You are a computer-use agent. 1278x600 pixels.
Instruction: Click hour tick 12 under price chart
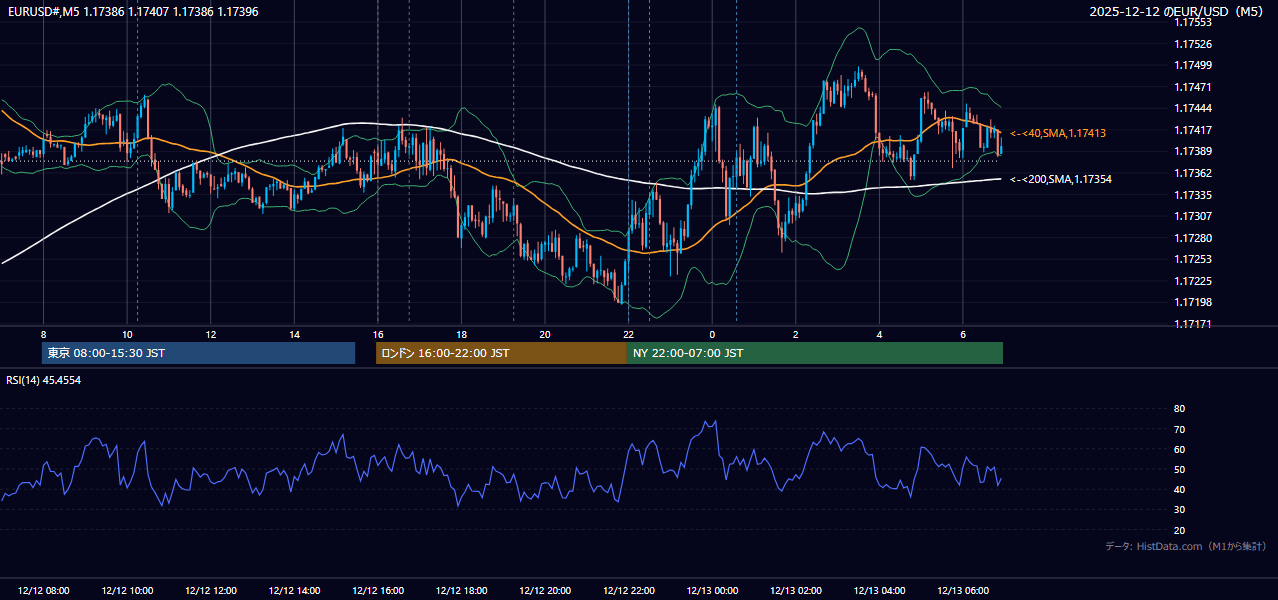[x=211, y=334]
